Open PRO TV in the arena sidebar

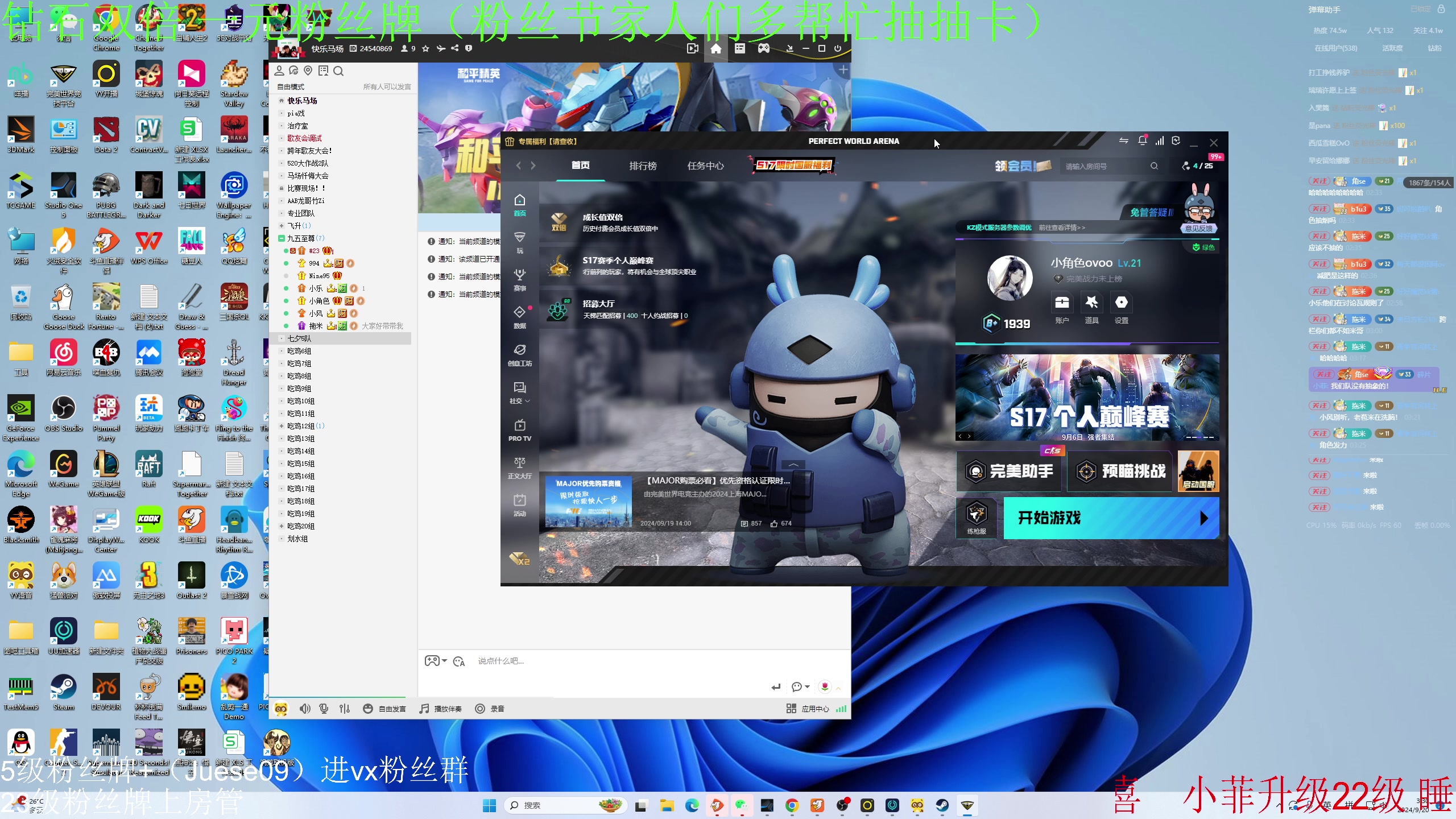[519, 430]
